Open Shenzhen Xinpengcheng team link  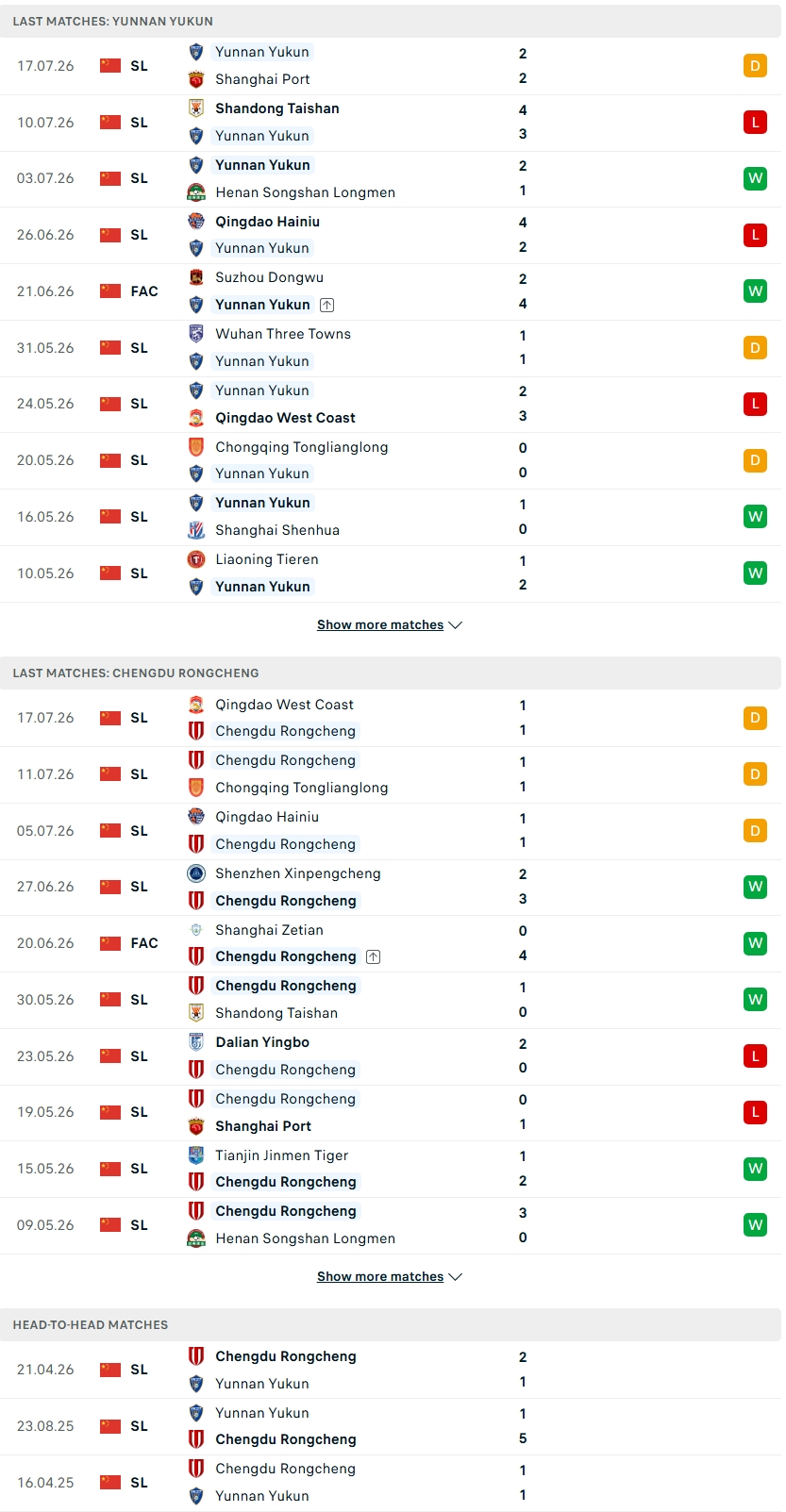pyautogui.click(x=298, y=873)
